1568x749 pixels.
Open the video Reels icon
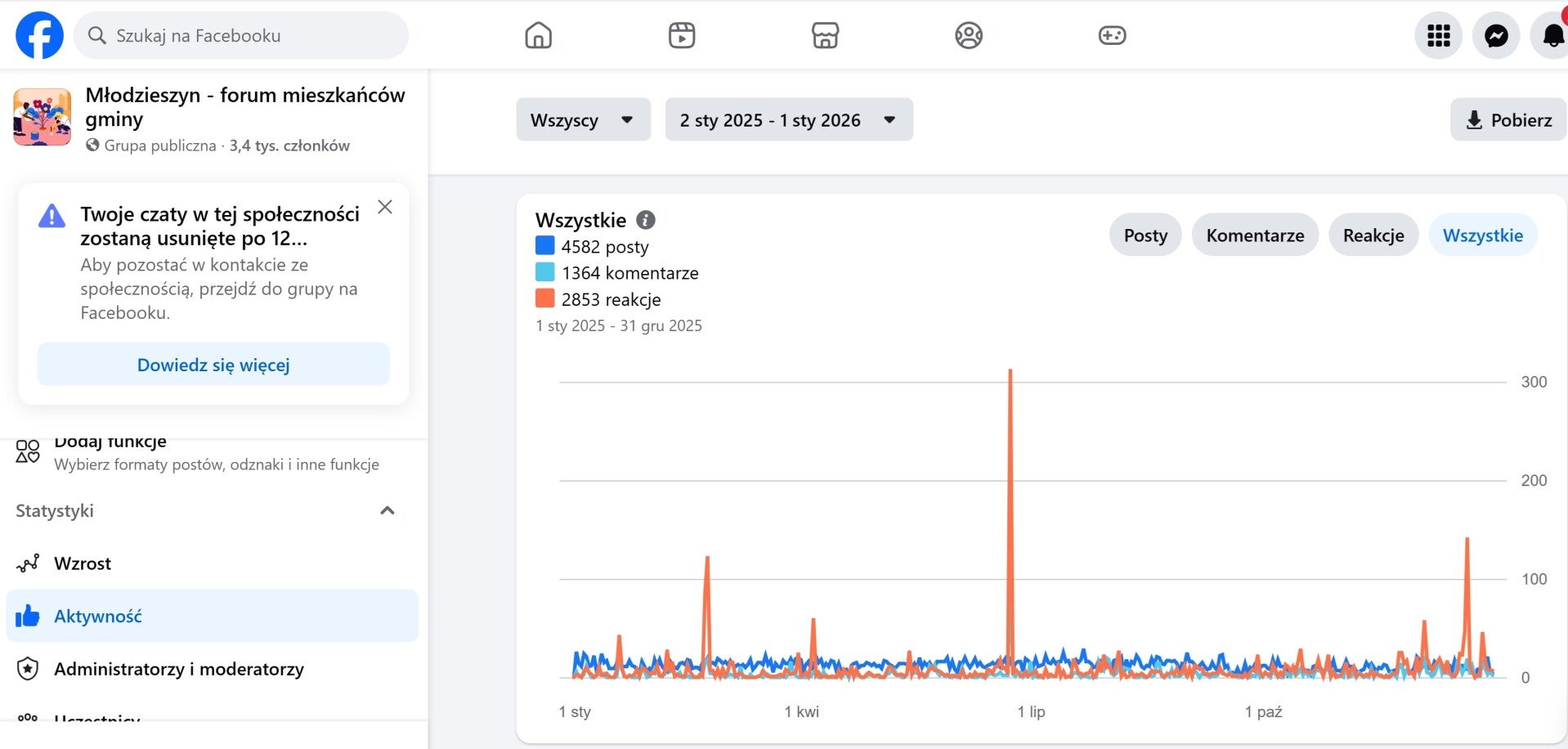click(682, 35)
